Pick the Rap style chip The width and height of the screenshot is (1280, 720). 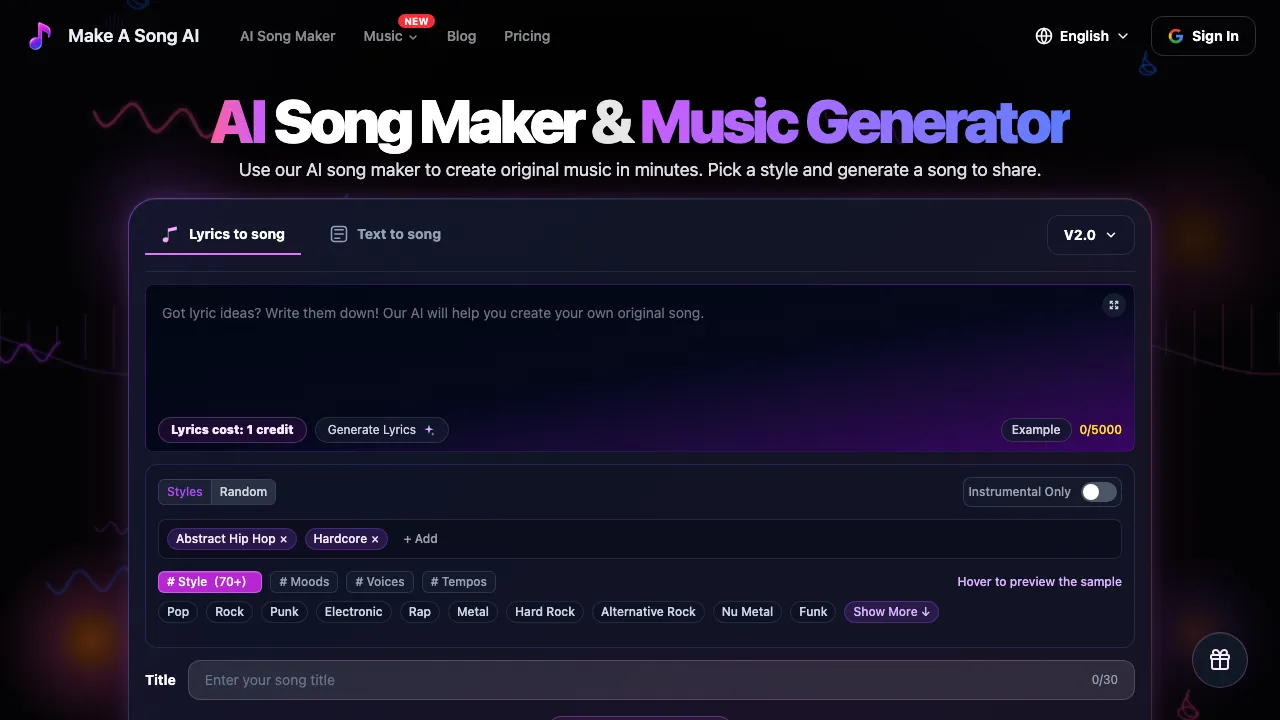coord(420,612)
